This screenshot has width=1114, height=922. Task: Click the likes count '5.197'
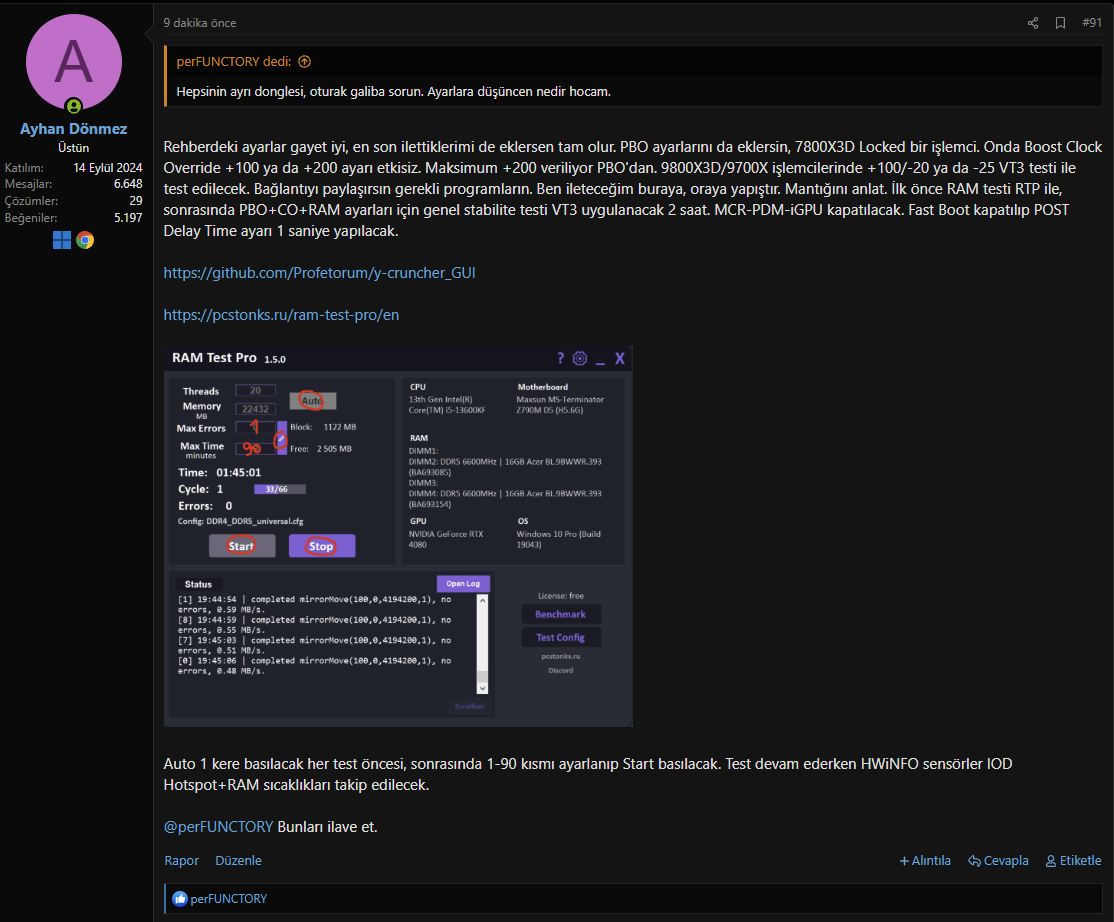tap(128, 218)
